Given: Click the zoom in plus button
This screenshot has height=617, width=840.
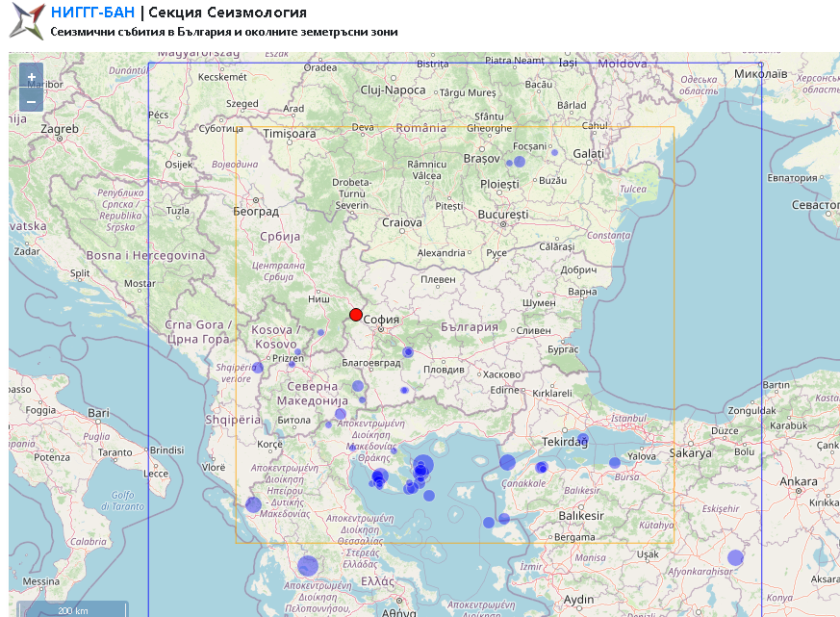Looking at the screenshot, I should pos(31,77).
